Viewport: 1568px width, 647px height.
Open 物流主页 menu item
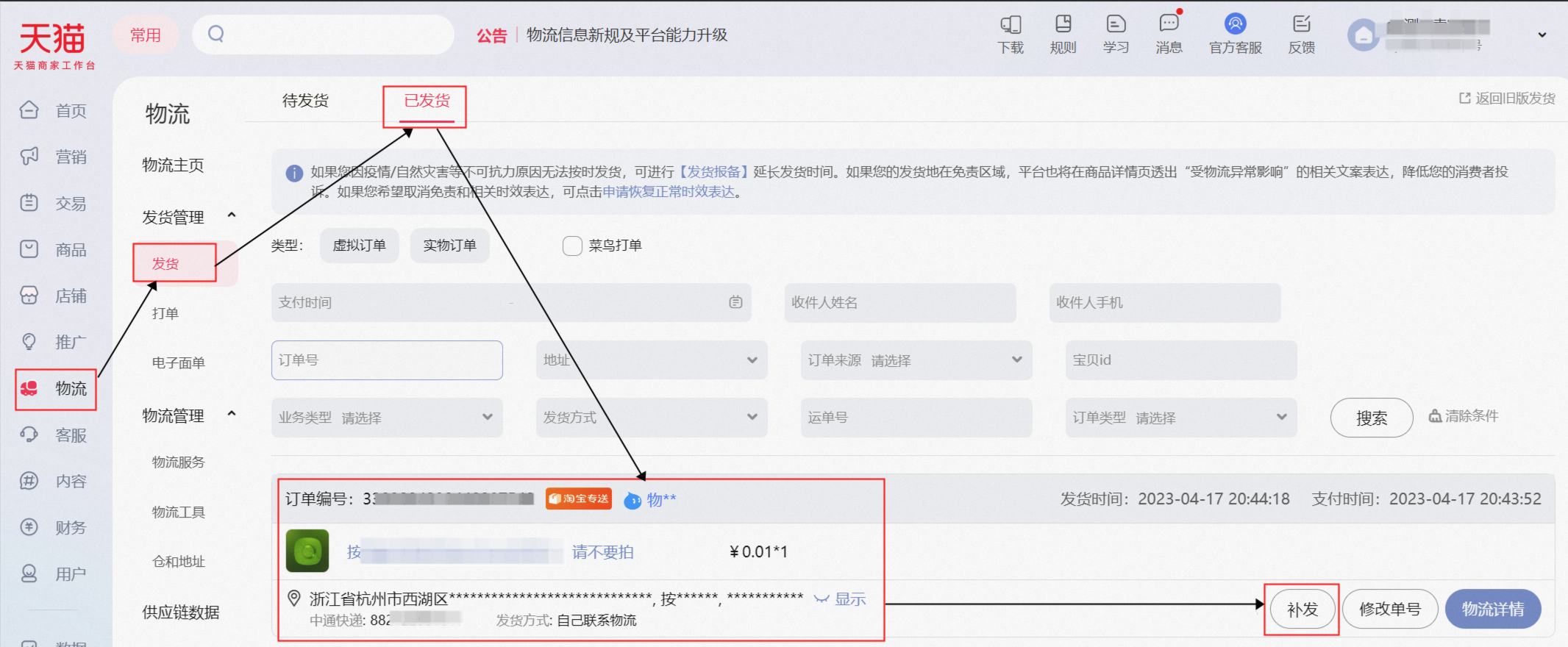(x=173, y=165)
